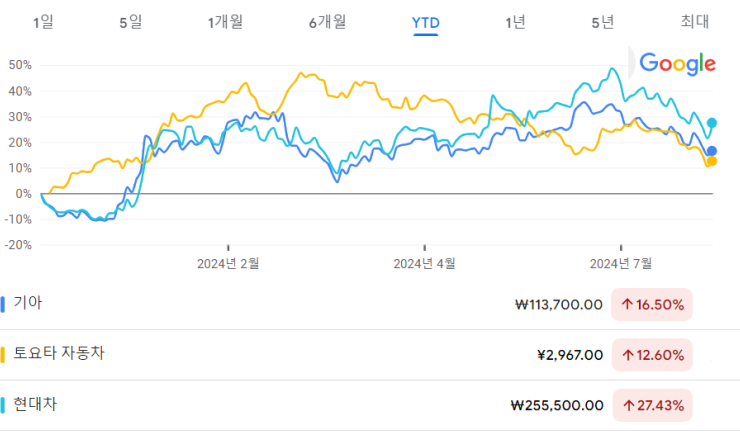The width and height of the screenshot is (740, 438).
Task: Click the 12.60% change badge for 토요타
Action: [x=652, y=355]
